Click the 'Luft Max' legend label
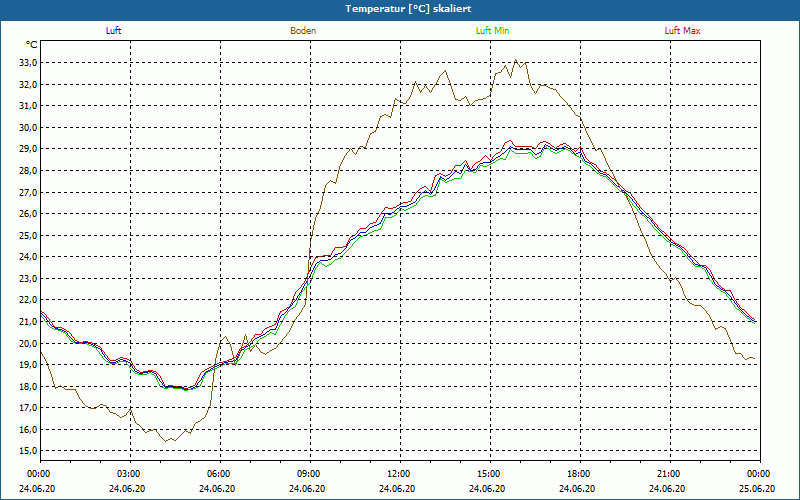800x500 pixels. tap(682, 31)
